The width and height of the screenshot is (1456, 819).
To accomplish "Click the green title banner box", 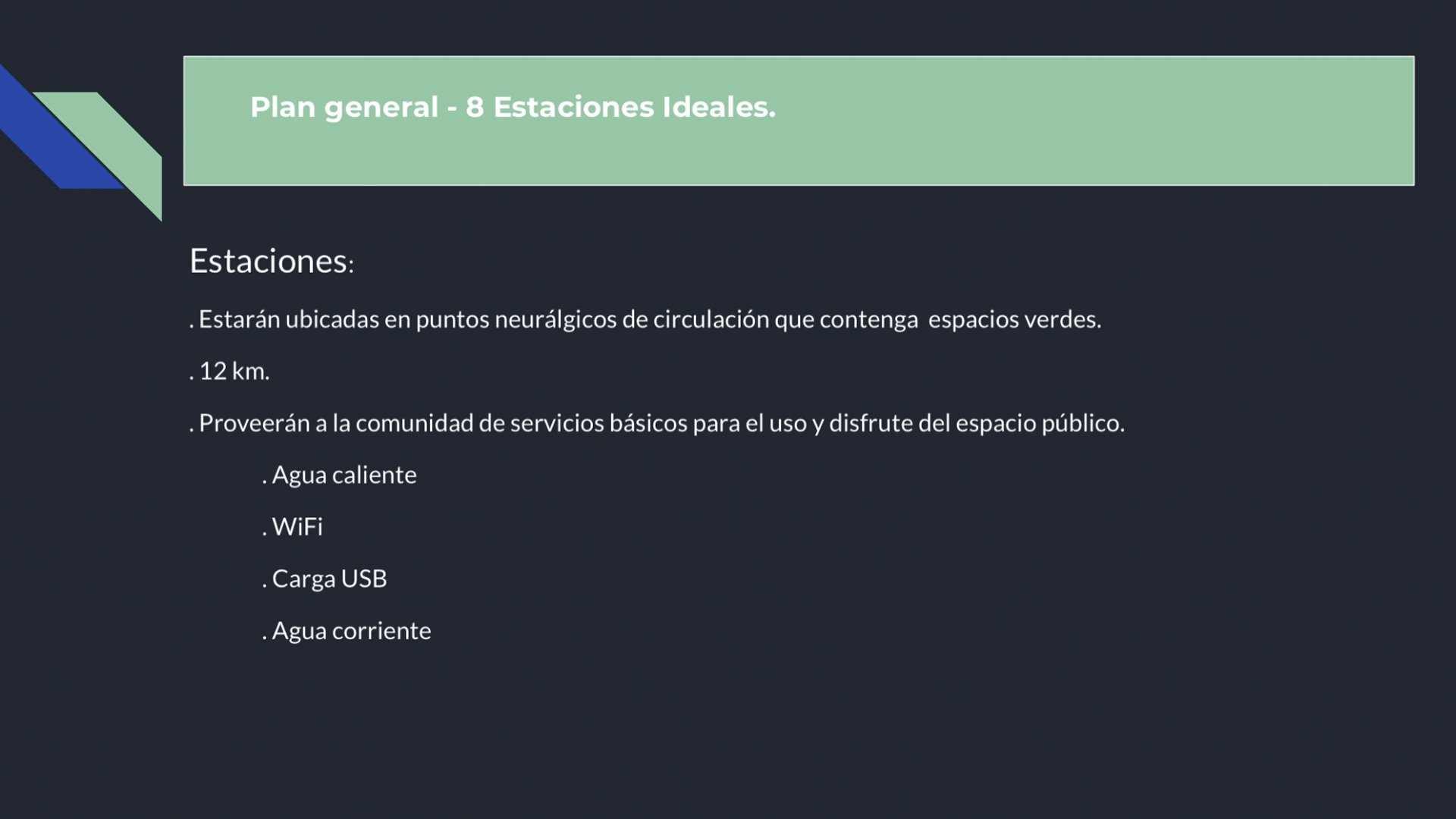I will (x=799, y=121).
